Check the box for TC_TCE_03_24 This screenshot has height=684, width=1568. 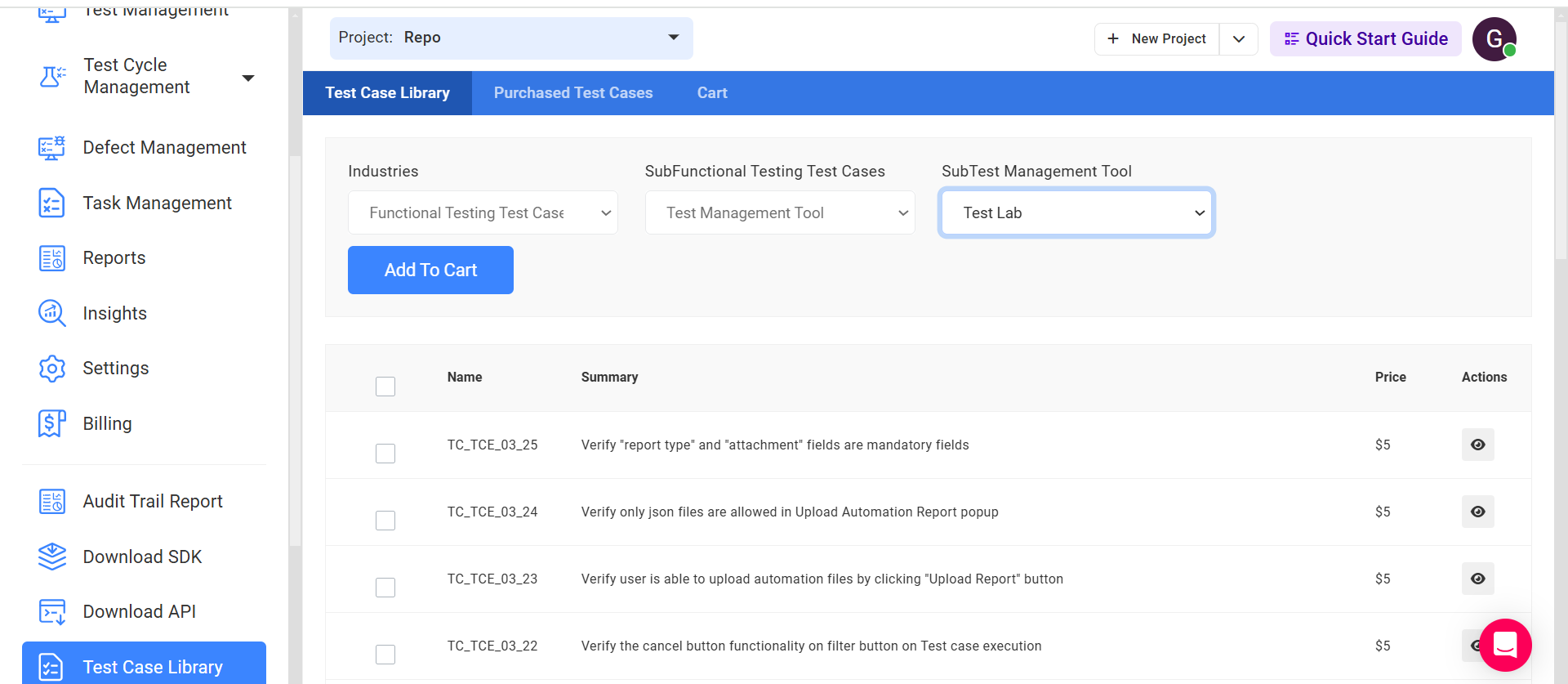pyautogui.click(x=385, y=521)
